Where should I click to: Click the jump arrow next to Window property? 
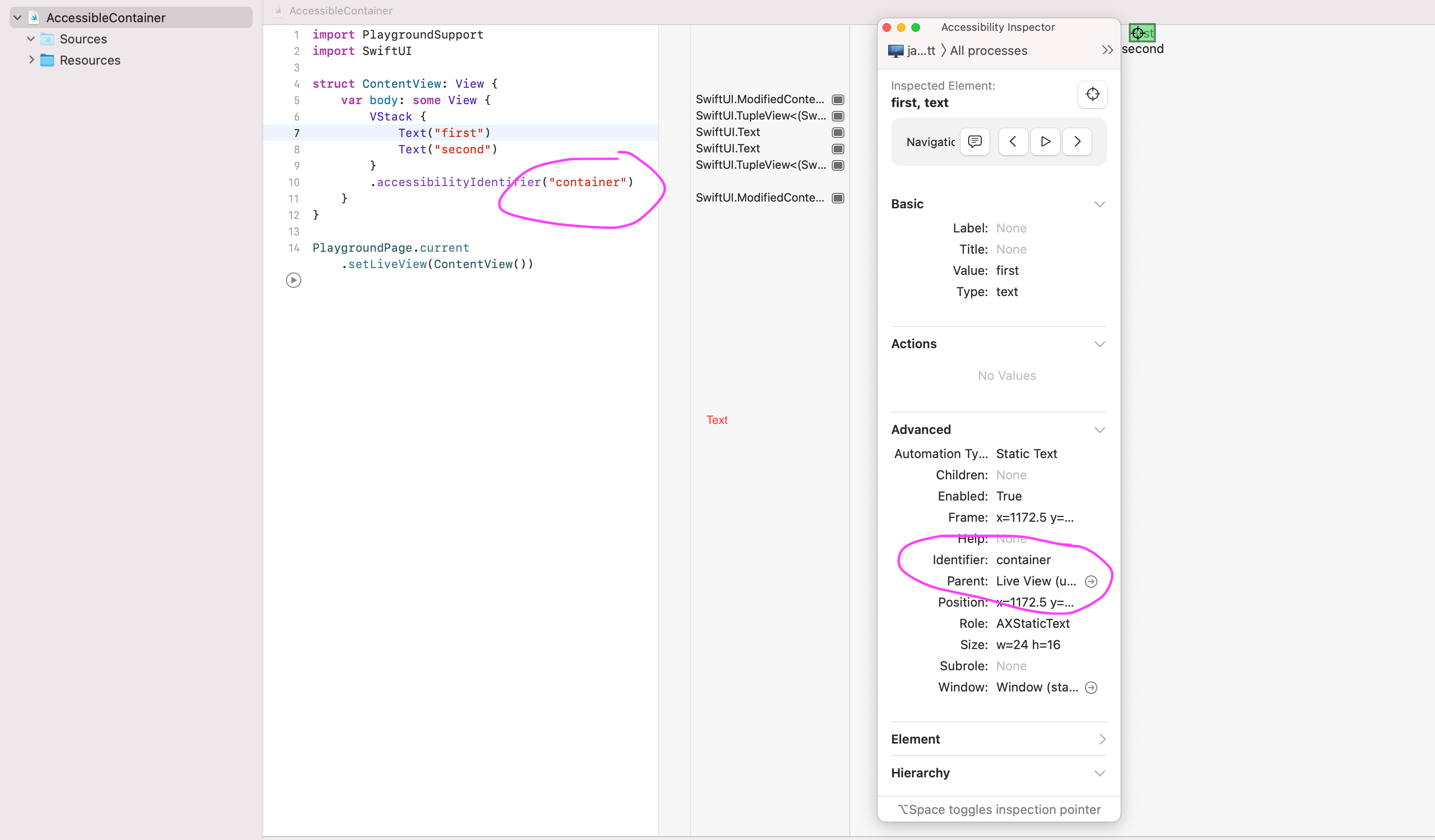(x=1091, y=687)
